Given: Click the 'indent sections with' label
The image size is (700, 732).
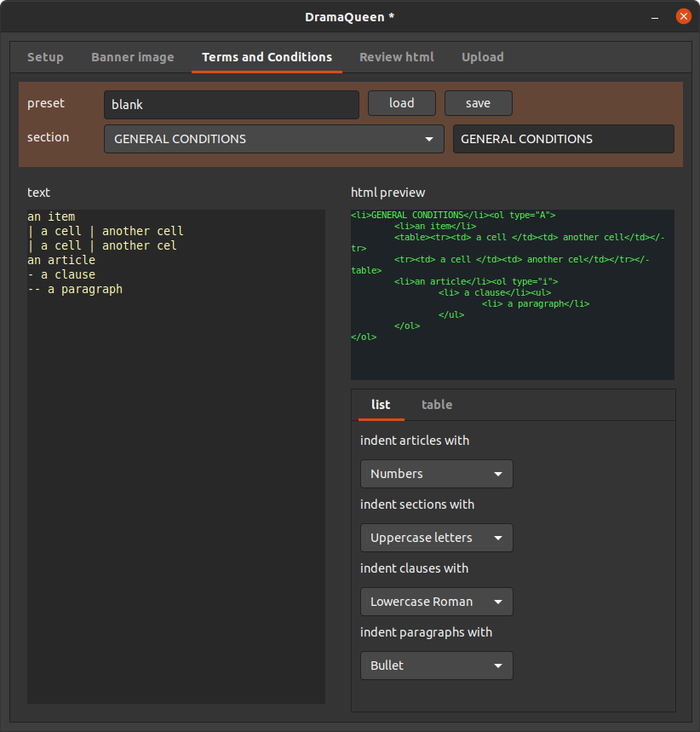Looking at the screenshot, I should (417, 505).
